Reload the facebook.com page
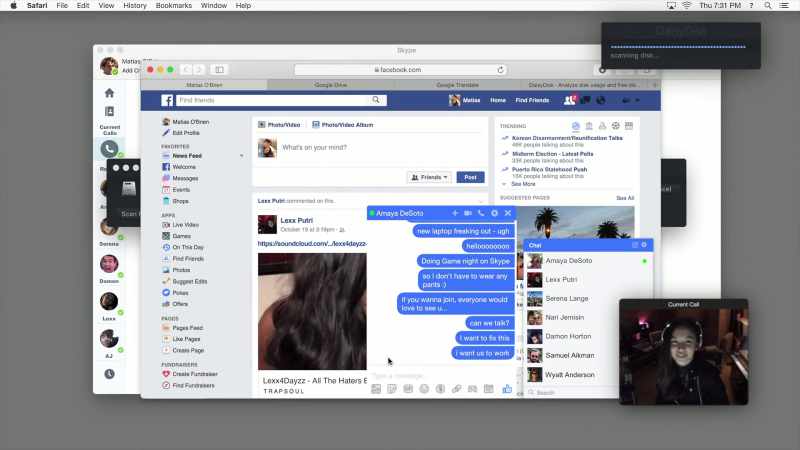800x450 pixels. pyautogui.click(x=501, y=69)
